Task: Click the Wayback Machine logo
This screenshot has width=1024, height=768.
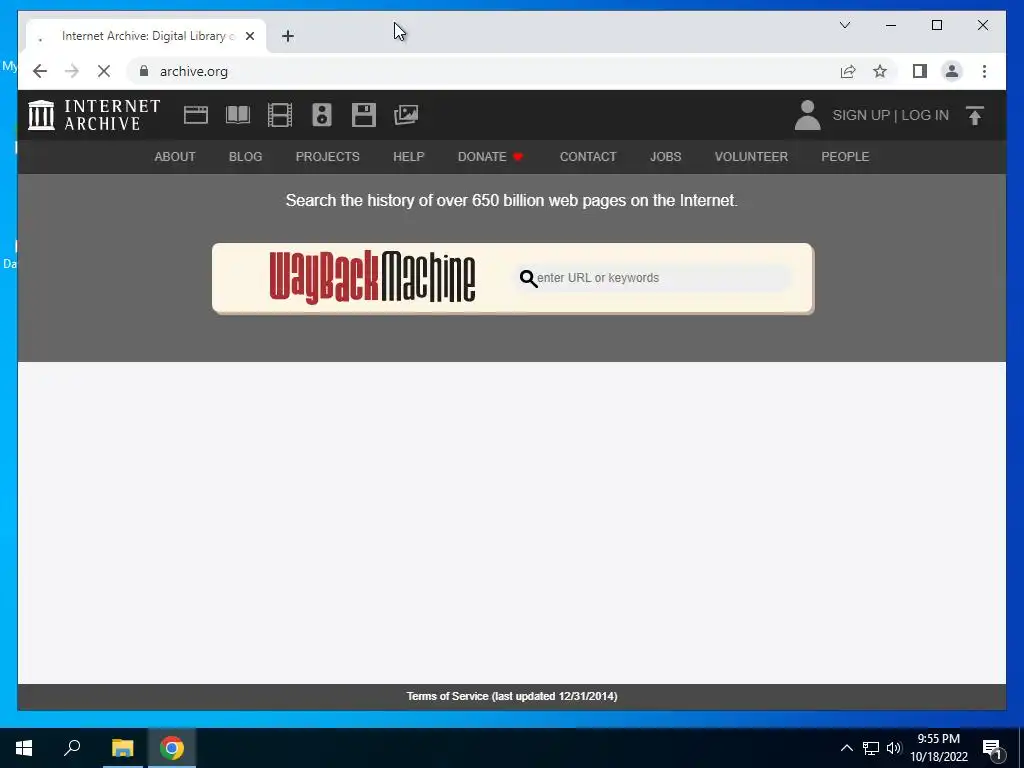Action: tap(372, 278)
